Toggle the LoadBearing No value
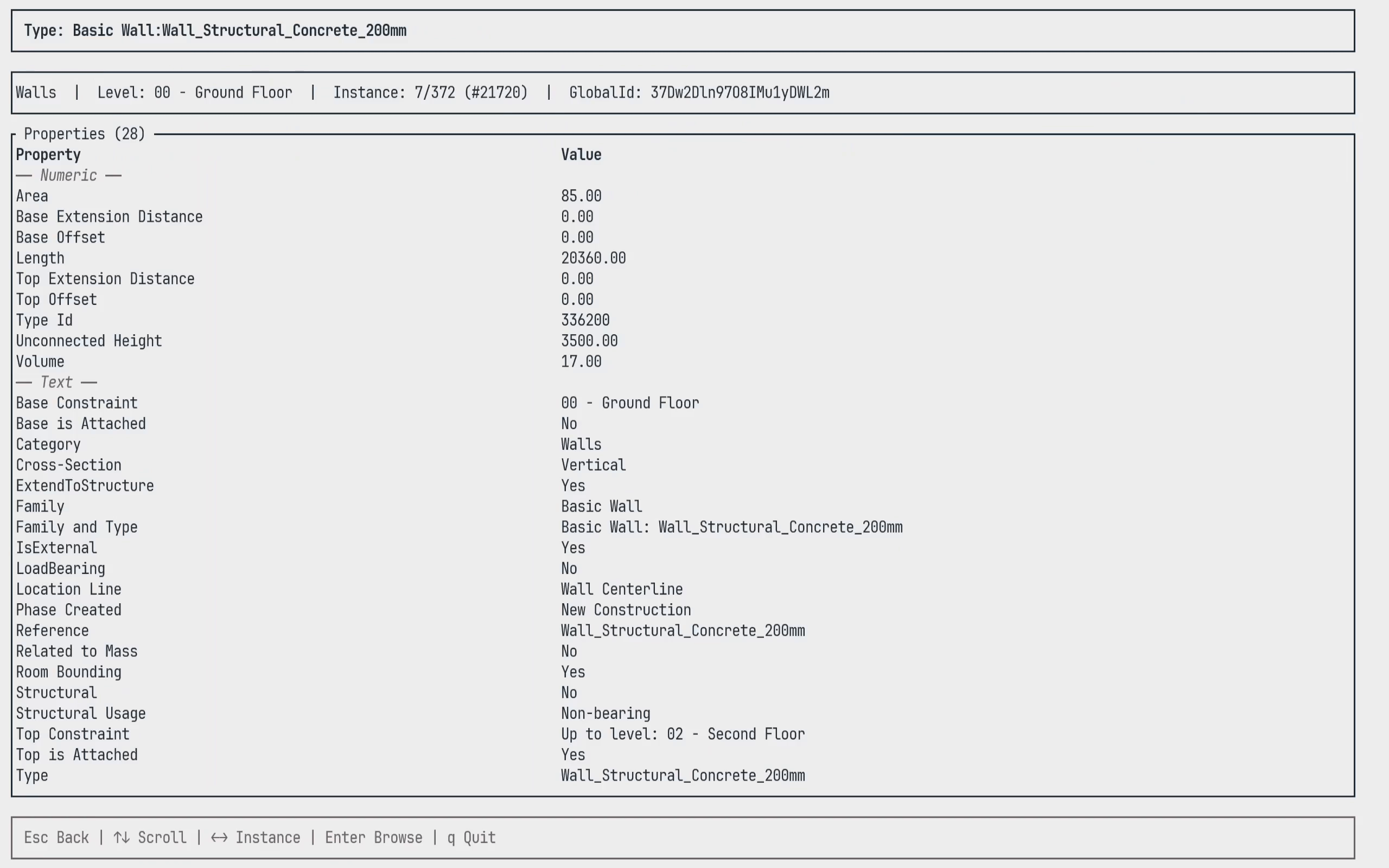The height and width of the screenshot is (868, 1389). 569,569
